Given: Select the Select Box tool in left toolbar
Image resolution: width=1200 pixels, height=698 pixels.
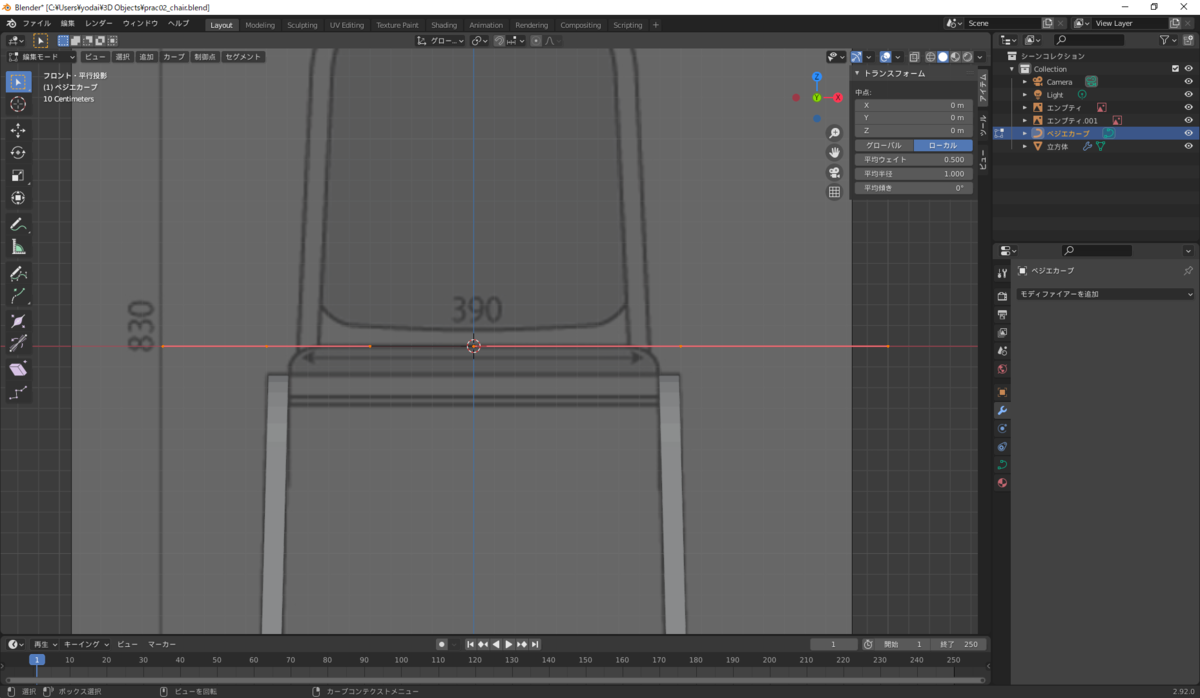Looking at the screenshot, I should click(18, 82).
